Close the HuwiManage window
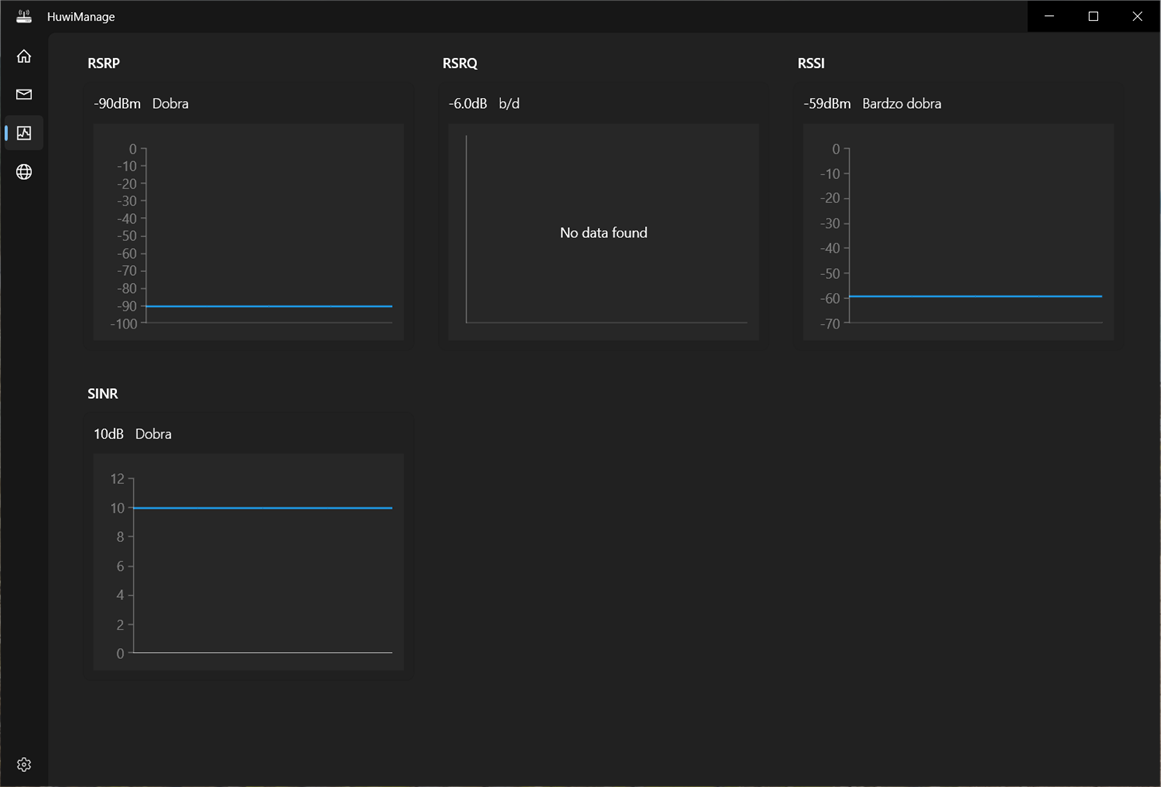The image size is (1161, 787). 1137,16
